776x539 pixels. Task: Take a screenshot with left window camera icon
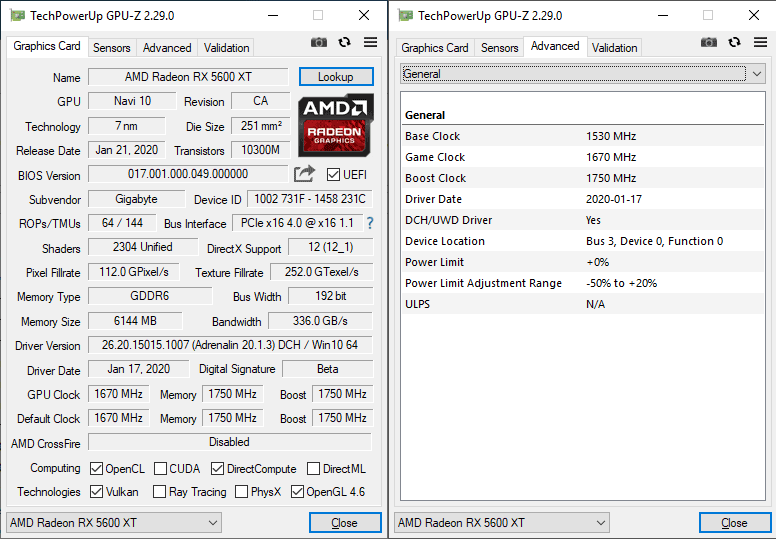319,43
